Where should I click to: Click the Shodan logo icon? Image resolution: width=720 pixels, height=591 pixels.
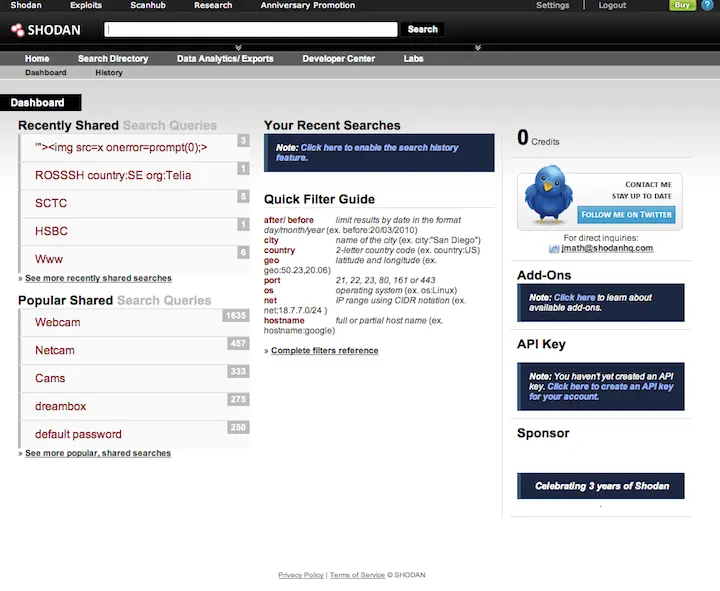(17, 30)
